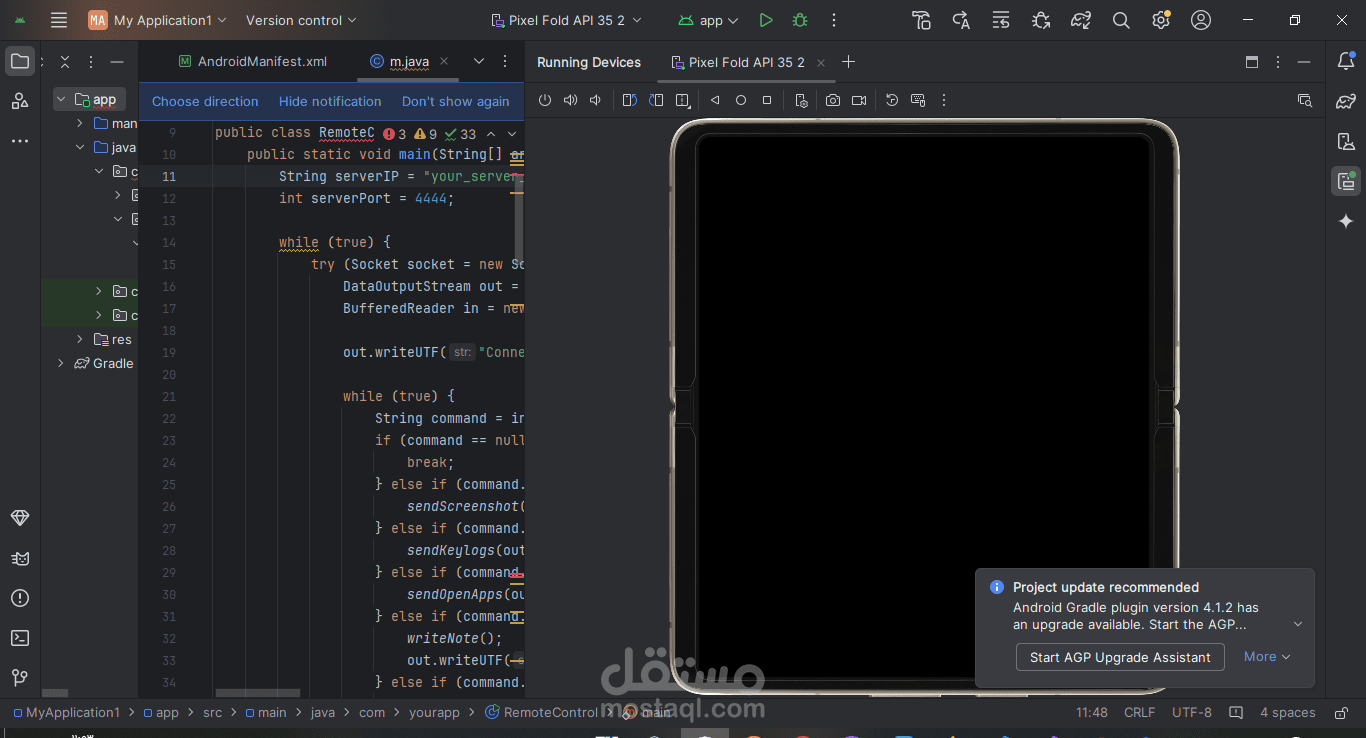Click the Don't show again link
Image resolution: width=1366 pixels, height=738 pixels.
pos(455,101)
